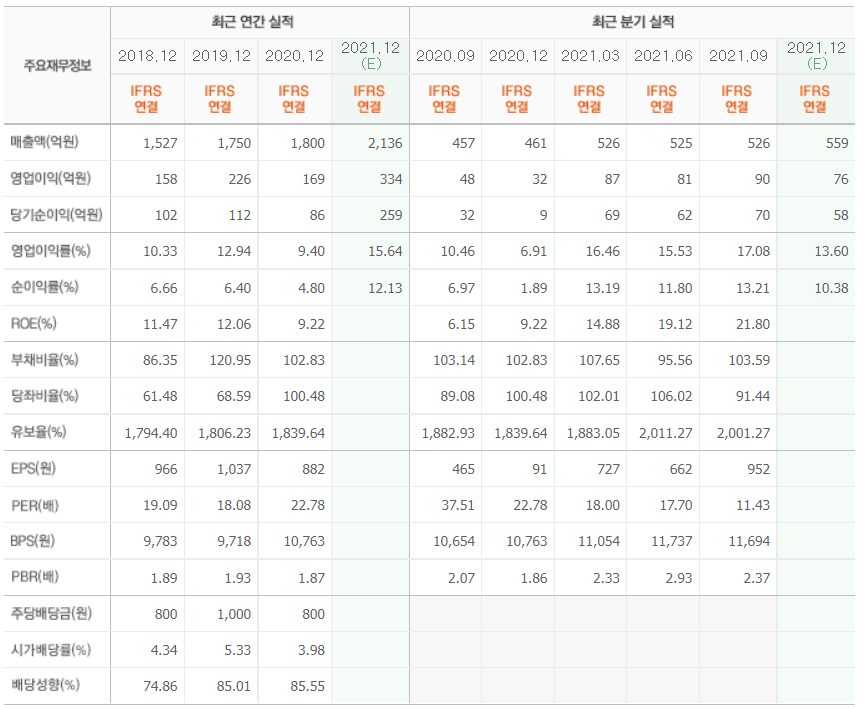
Task: Click the PER(배) row label
Action: coord(35,505)
